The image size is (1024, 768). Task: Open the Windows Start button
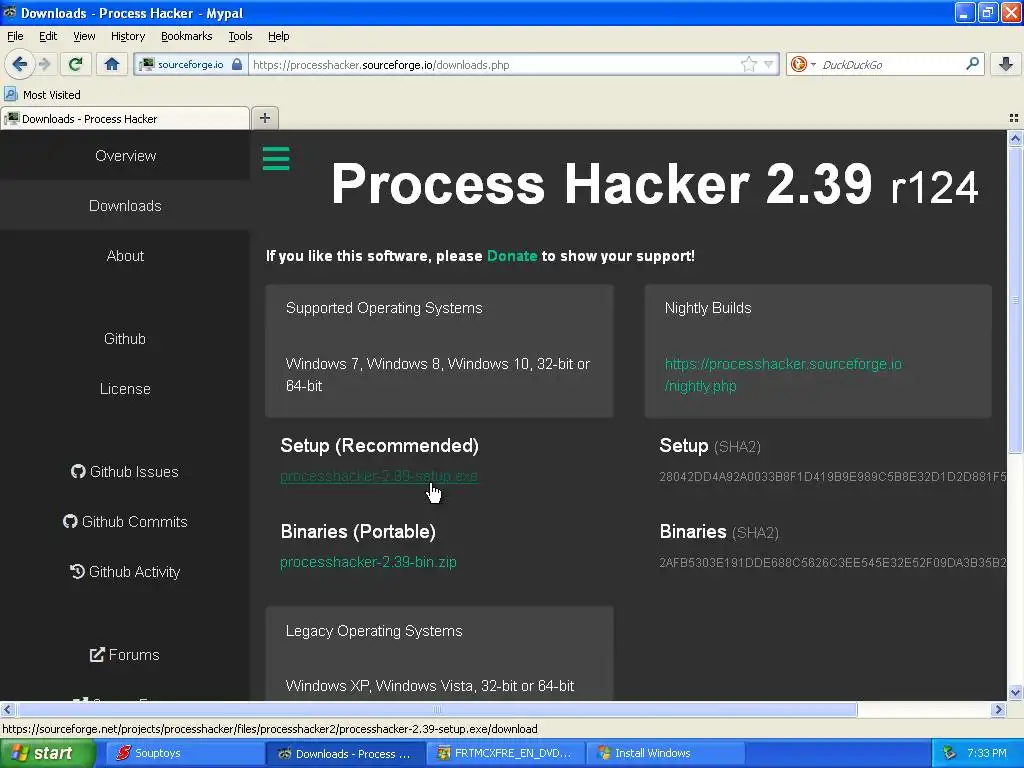coord(48,753)
